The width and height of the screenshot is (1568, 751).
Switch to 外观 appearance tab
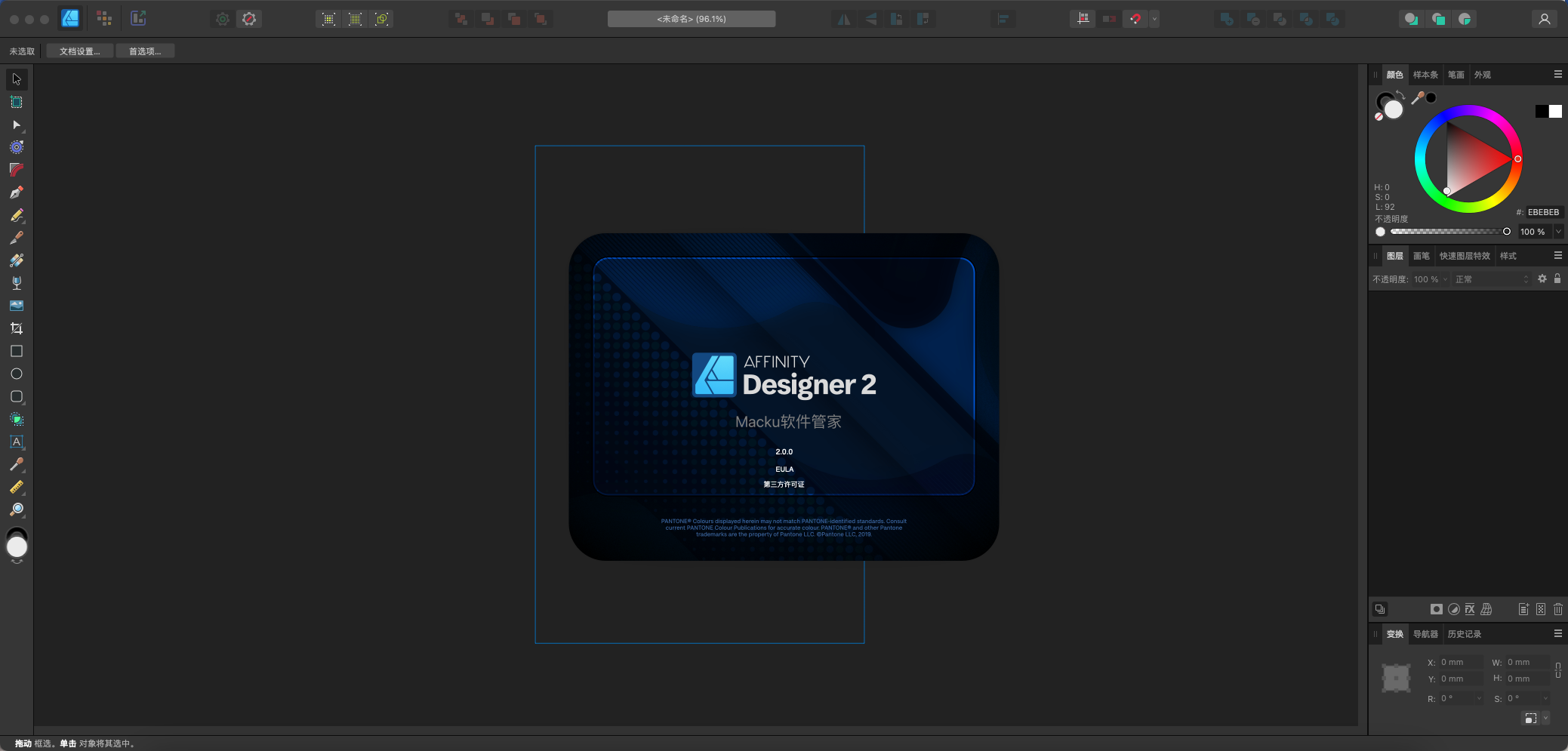(1483, 75)
